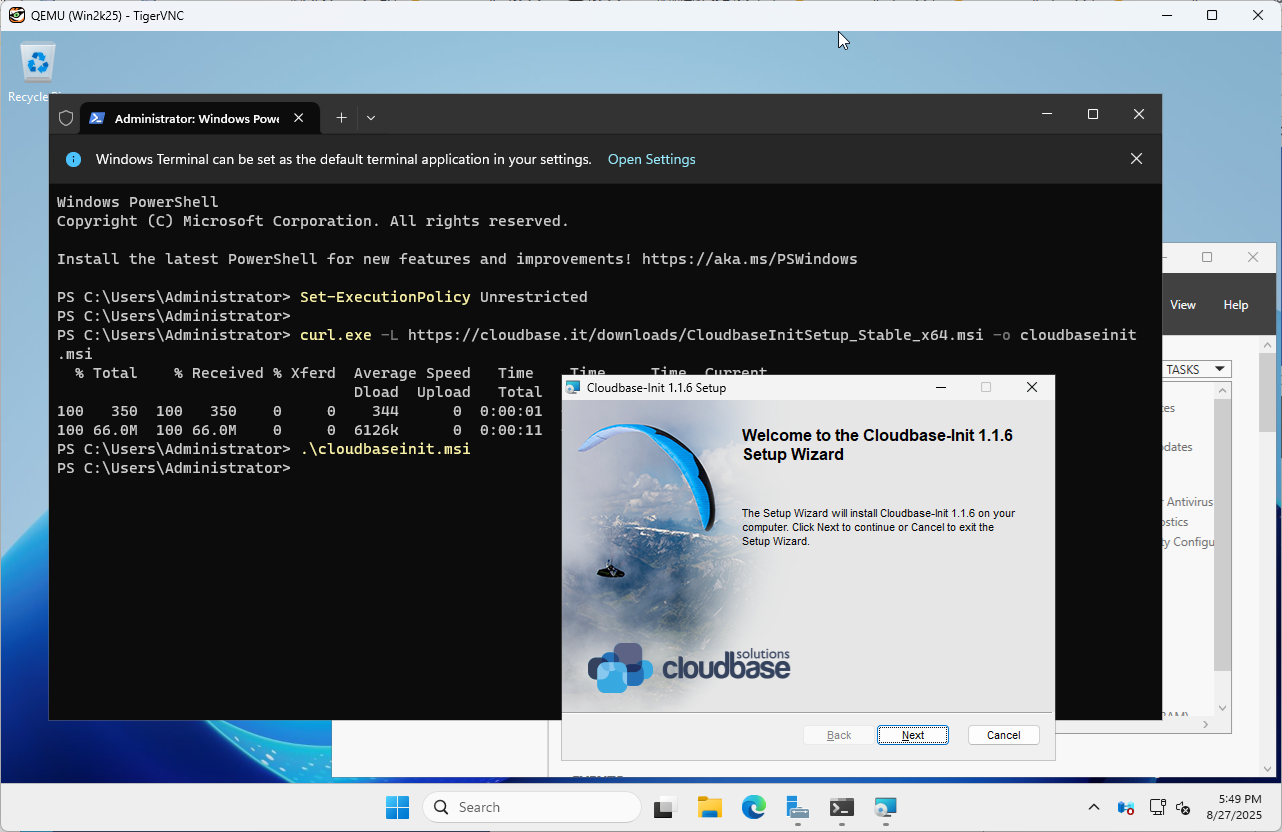This screenshot has width=1282, height=832.
Task: Open the Recycle Bin on the desktop
Action: pyautogui.click(x=37, y=62)
